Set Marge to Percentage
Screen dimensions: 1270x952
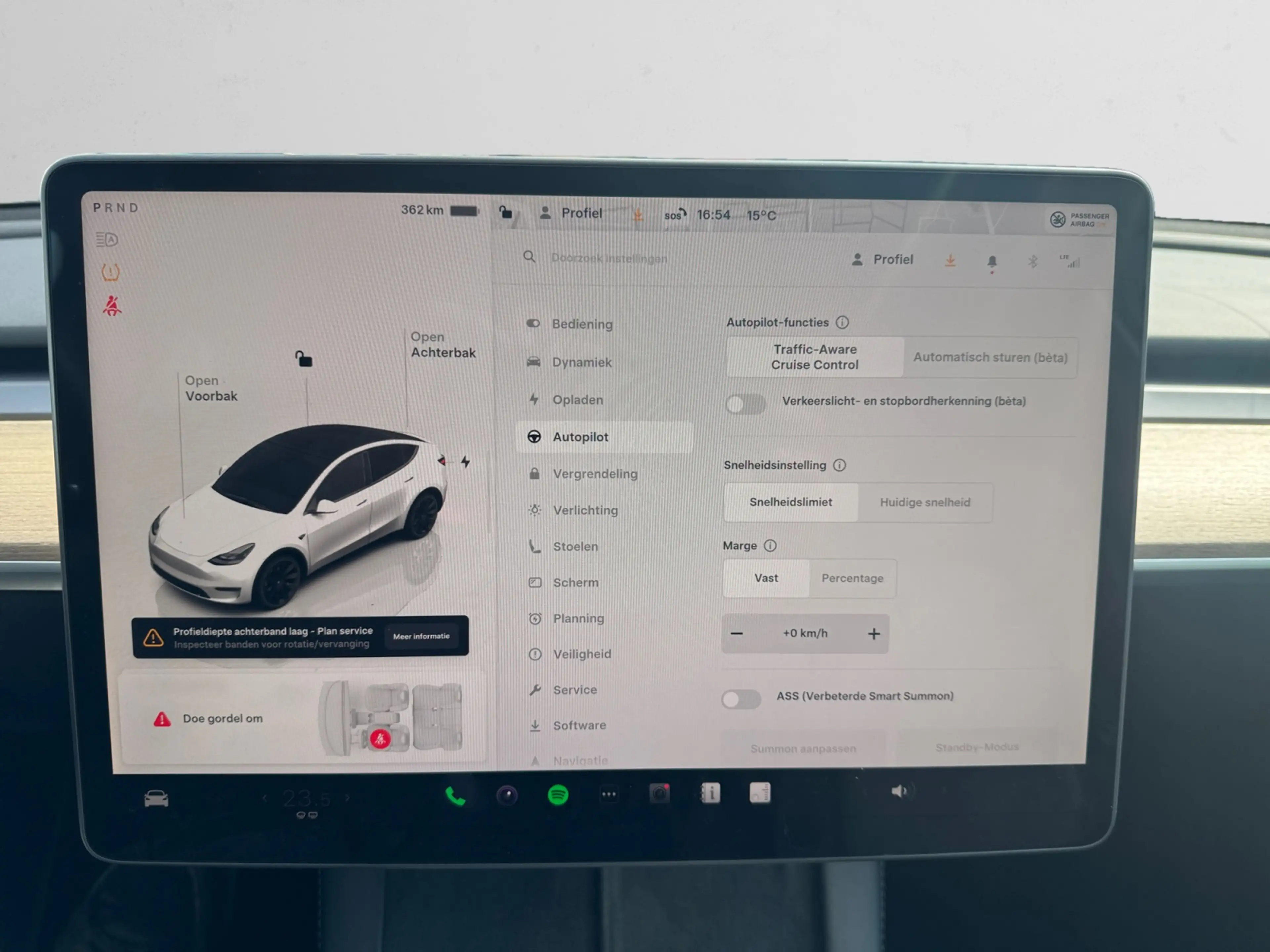click(853, 578)
